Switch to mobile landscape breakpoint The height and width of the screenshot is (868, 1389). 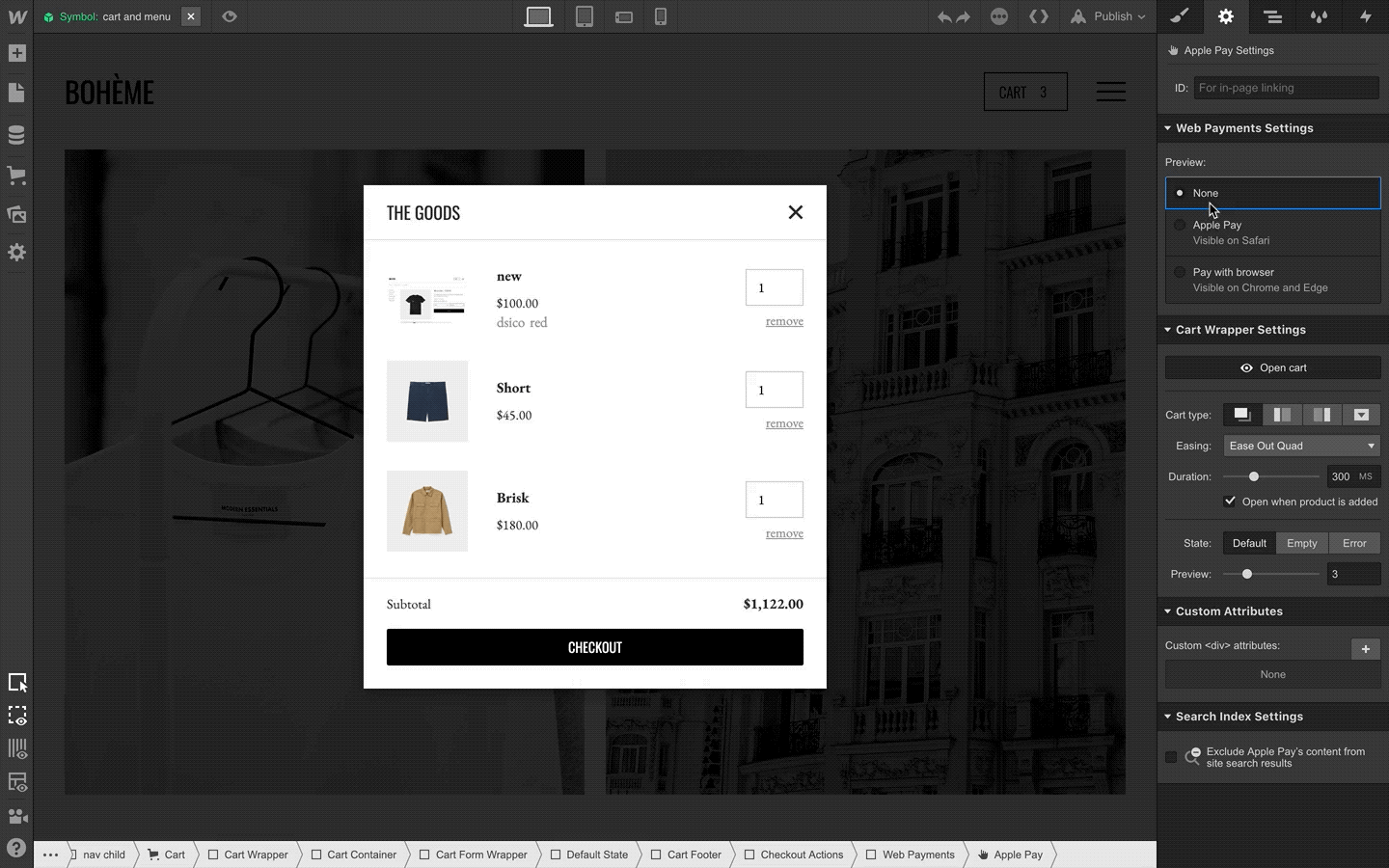(x=624, y=16)
